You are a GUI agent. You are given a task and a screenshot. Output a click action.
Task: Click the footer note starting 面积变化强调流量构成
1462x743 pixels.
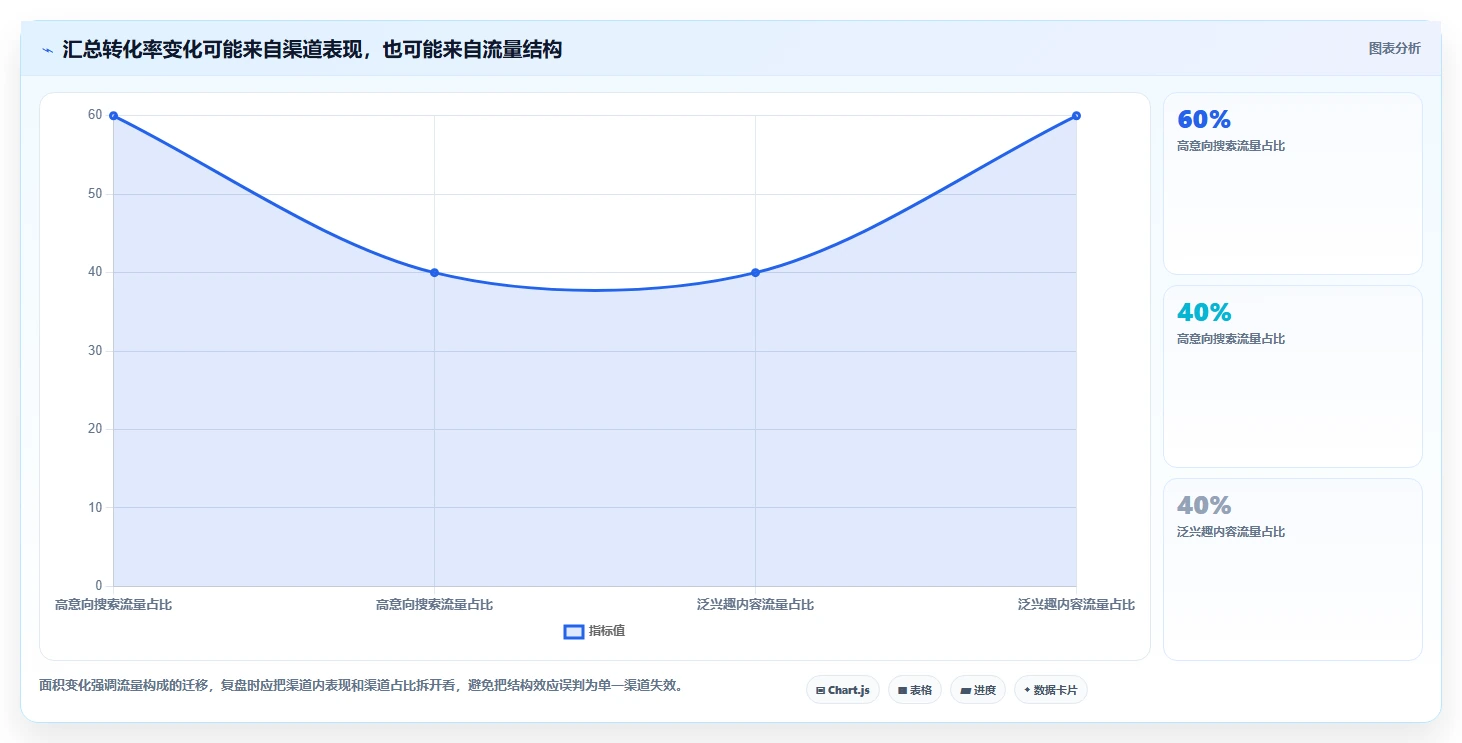point(361,686)
